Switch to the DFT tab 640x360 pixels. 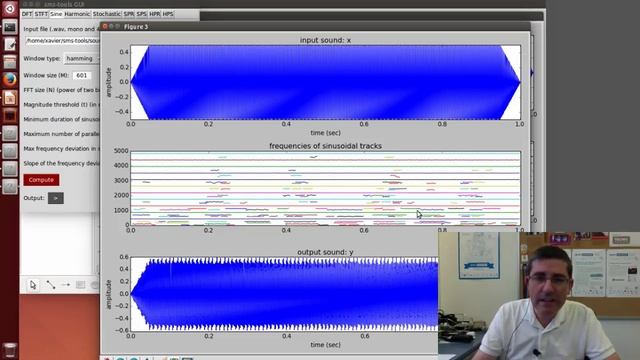[x=27, y=14]
